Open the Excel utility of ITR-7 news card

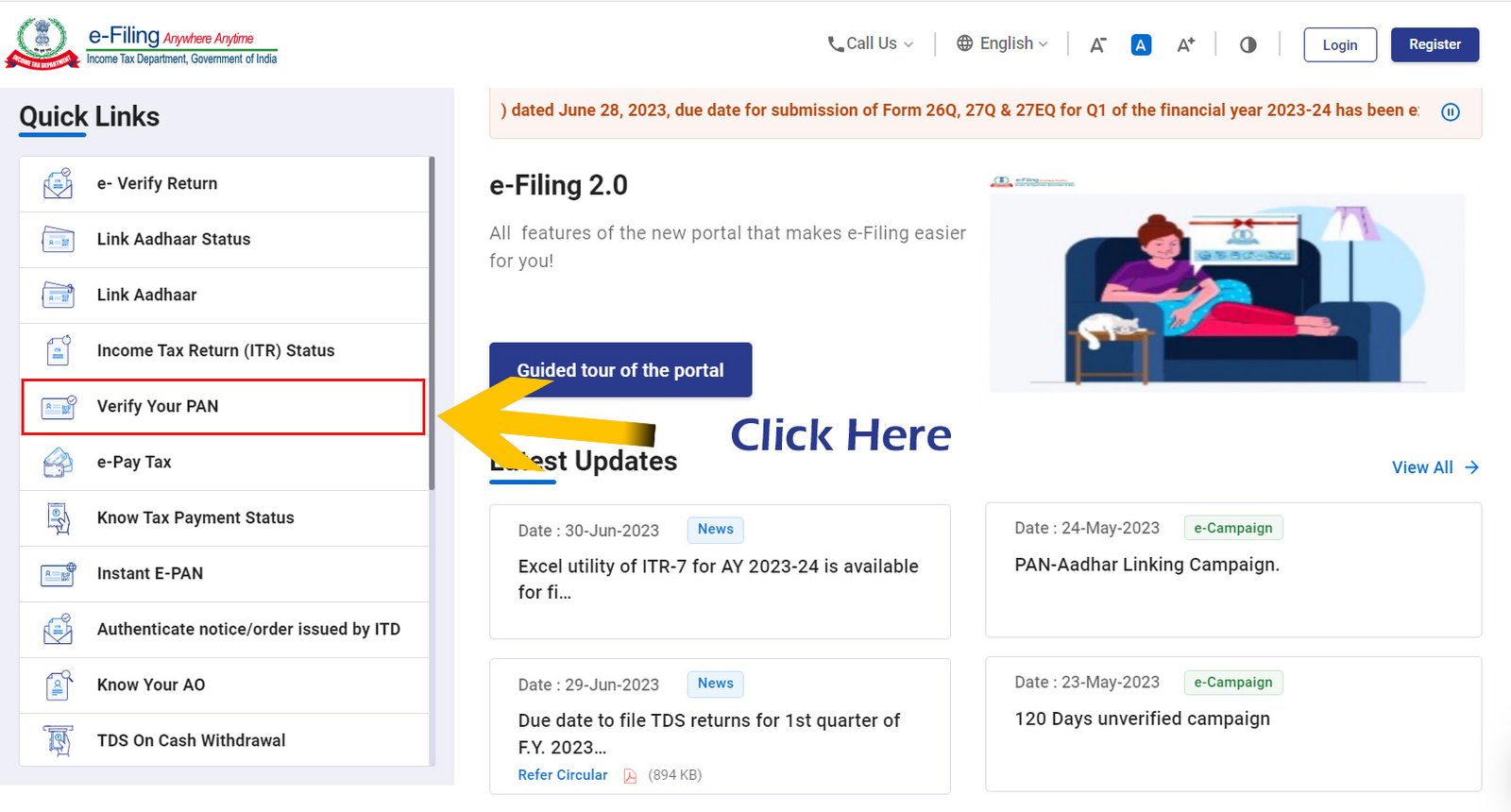720,572
